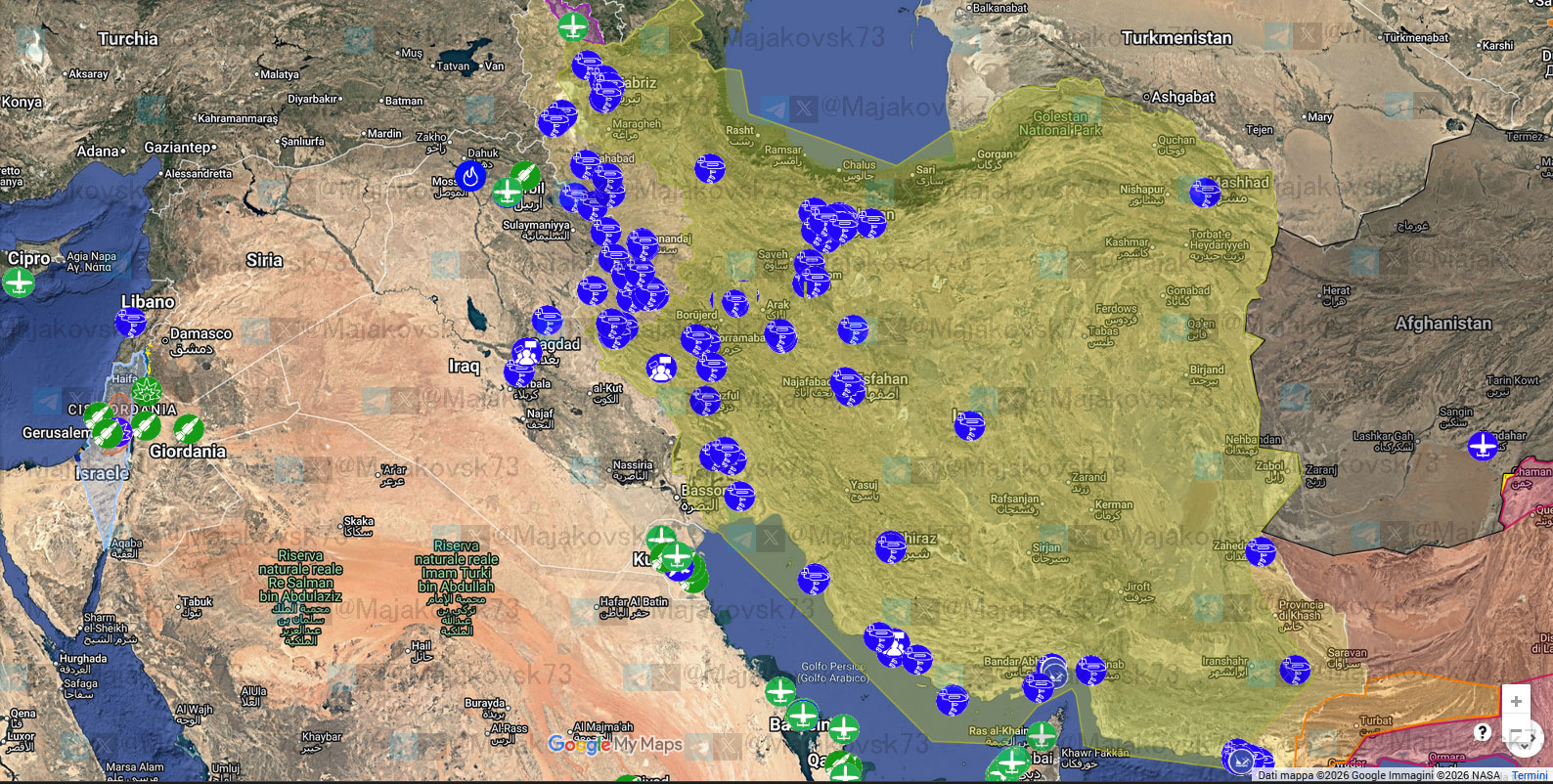Open the question mark help button
The height and width of the screenshot is (784, 1553).
[1483, 732]
